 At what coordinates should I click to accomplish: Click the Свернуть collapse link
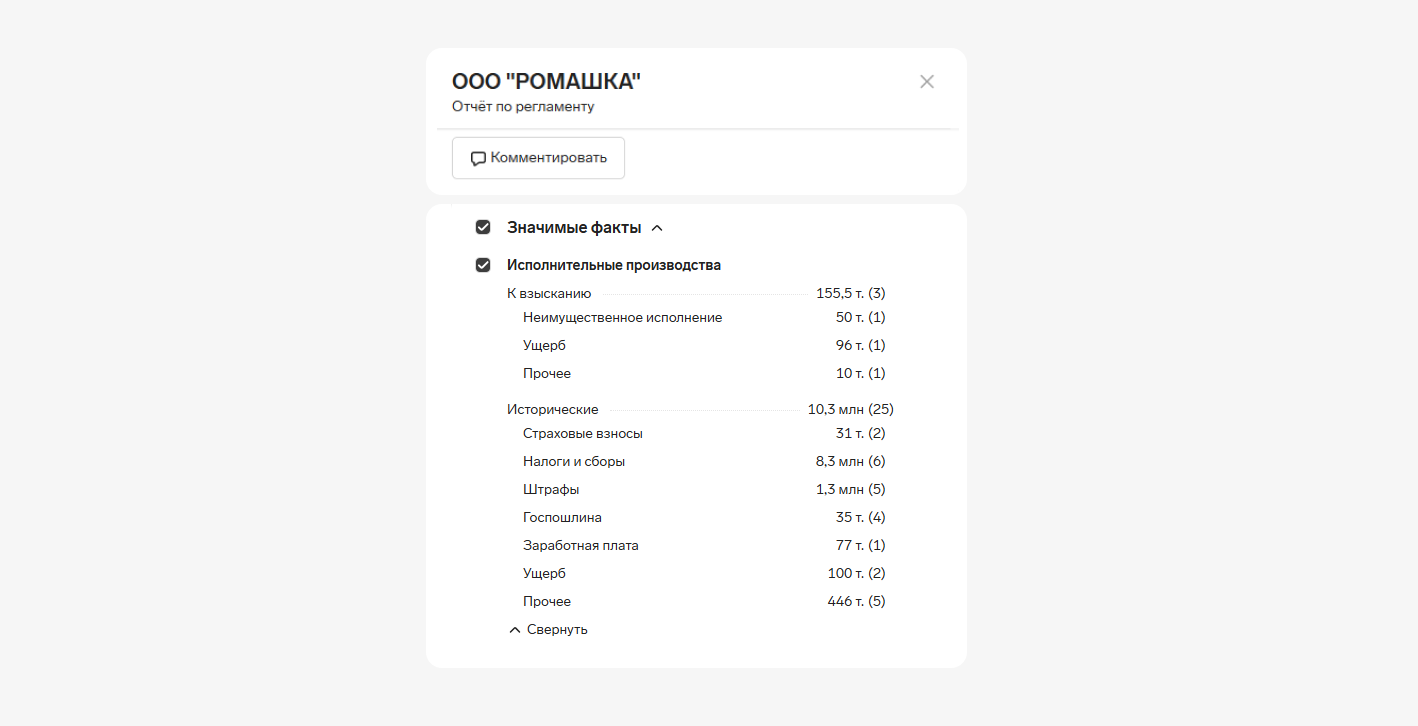tap(557, 630)
